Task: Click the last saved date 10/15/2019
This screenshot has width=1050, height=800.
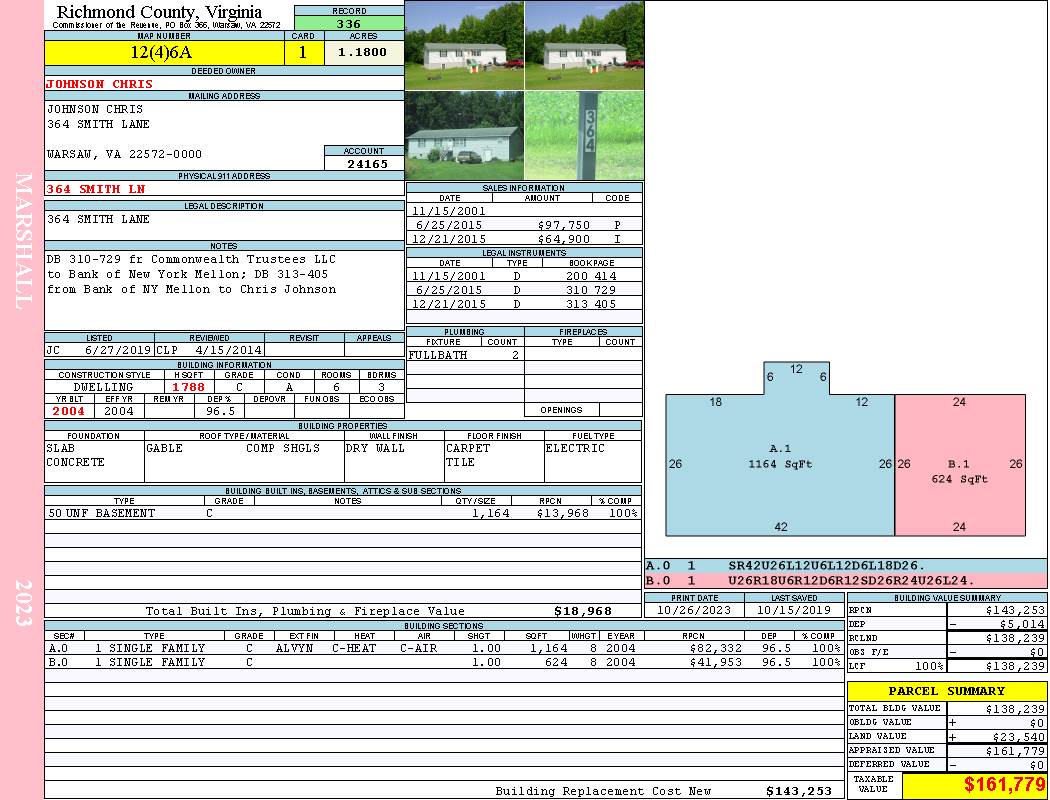Action: coord(794,610)
